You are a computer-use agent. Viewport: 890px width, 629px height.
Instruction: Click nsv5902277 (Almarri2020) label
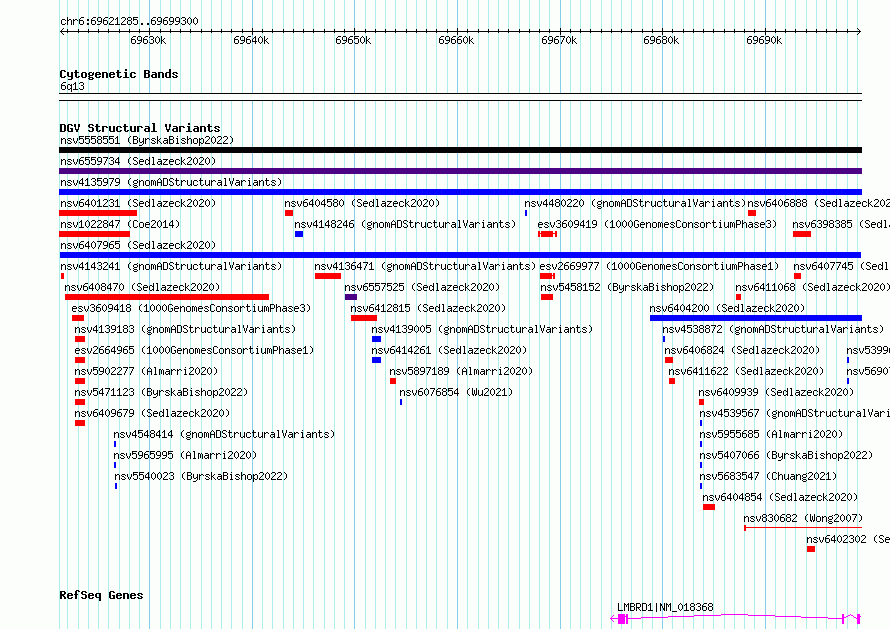146,371
